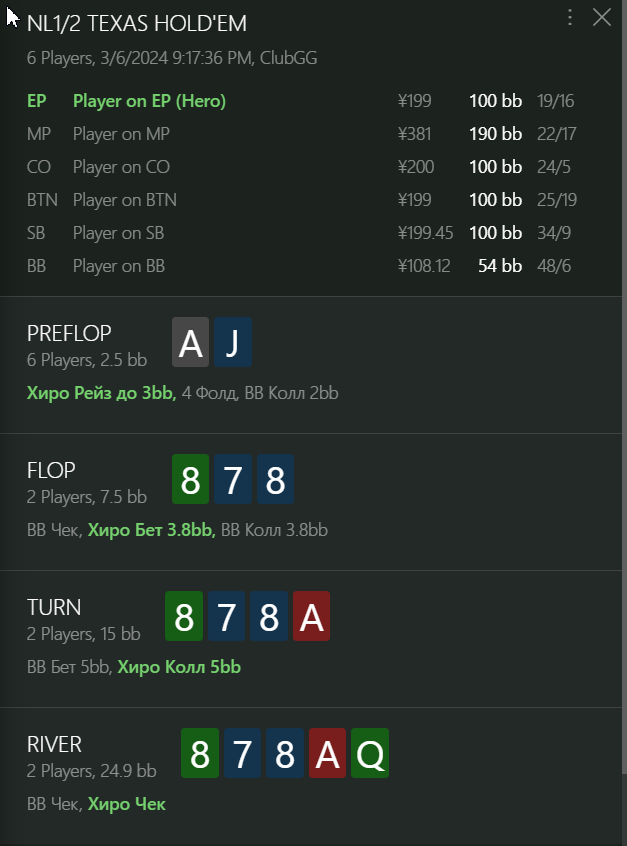Click the red Ace card on the turn
627x846 pixels.
311,616
